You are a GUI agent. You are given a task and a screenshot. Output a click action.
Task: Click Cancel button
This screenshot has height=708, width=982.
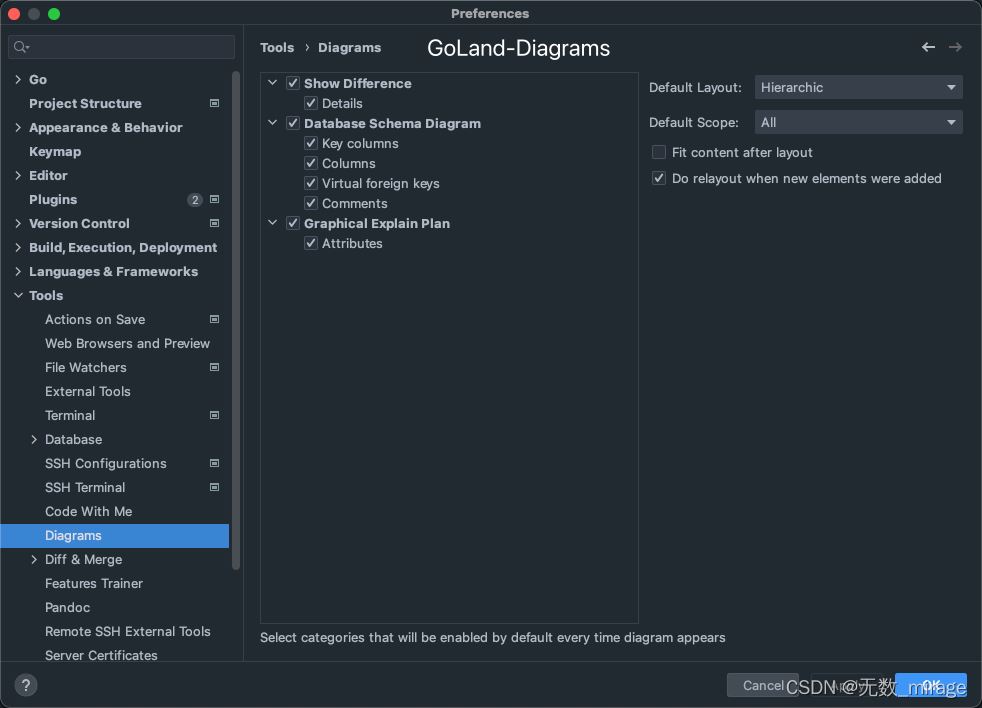[763, 685]
